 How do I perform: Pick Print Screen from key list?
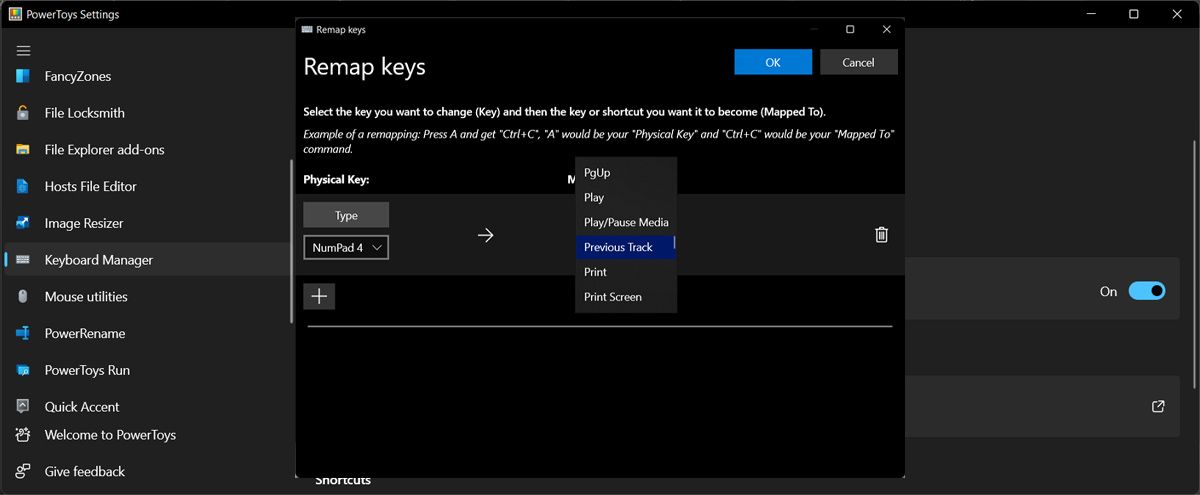[613, 297]
